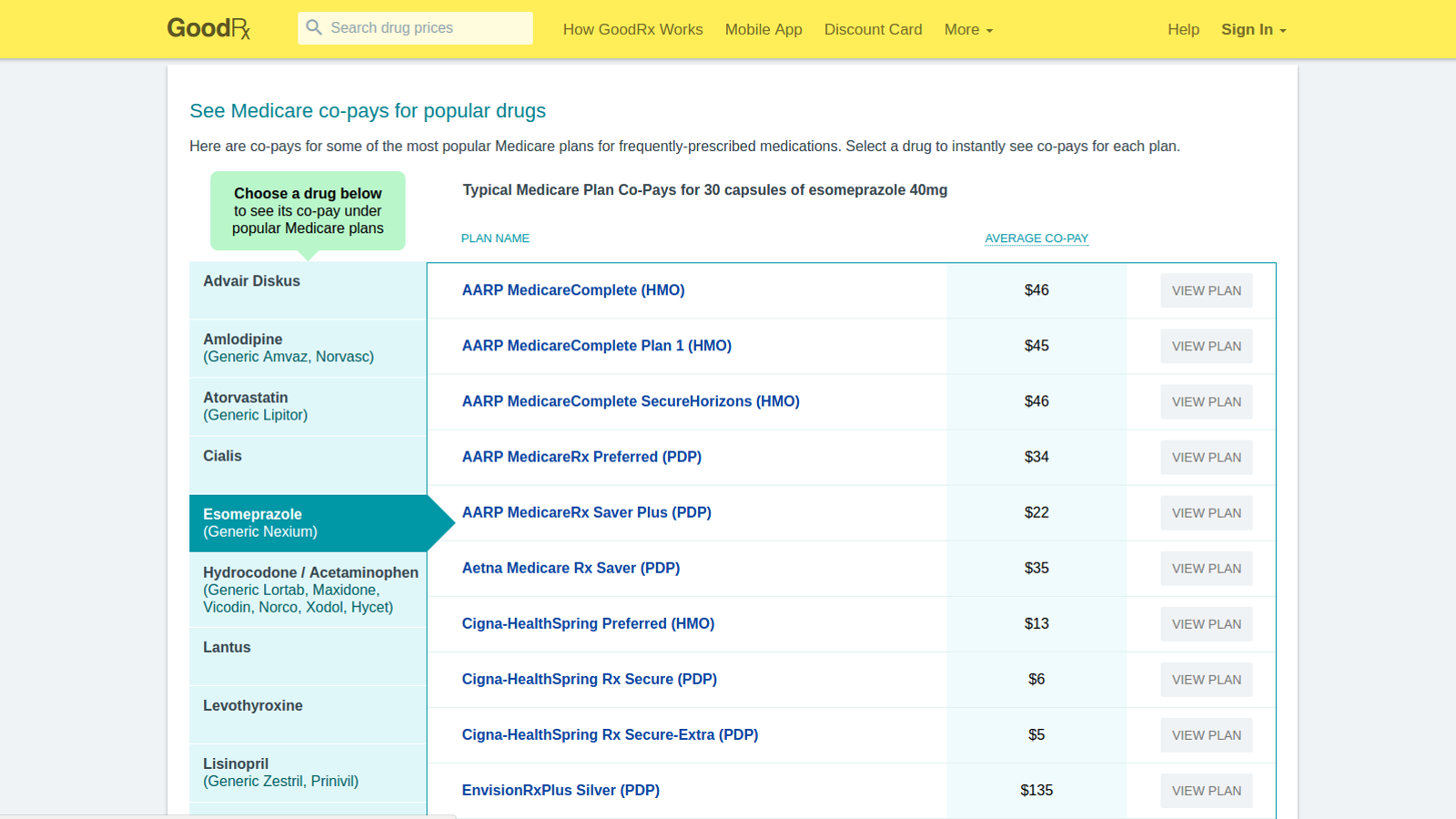Open EnvisionRxPlus Silver (PDP) link
The image size is (1456, 819).
pyautogui.click(x=561, y=790)
